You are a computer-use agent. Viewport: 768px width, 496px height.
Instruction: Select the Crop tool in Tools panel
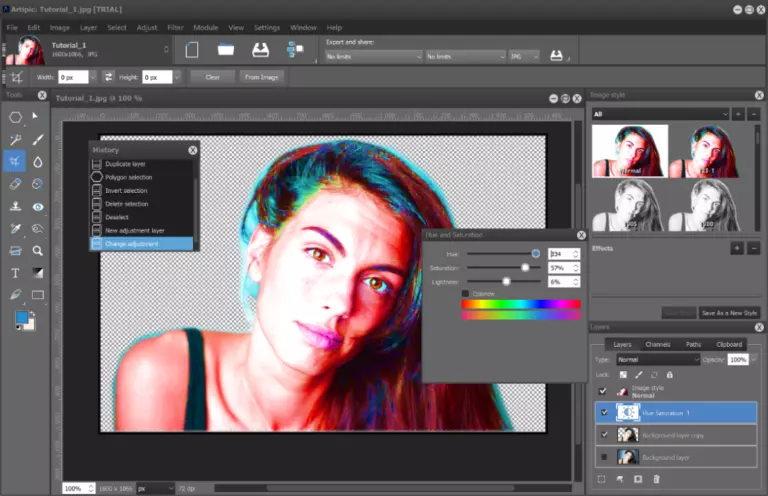pyautogui.click(x=16, y=161)
